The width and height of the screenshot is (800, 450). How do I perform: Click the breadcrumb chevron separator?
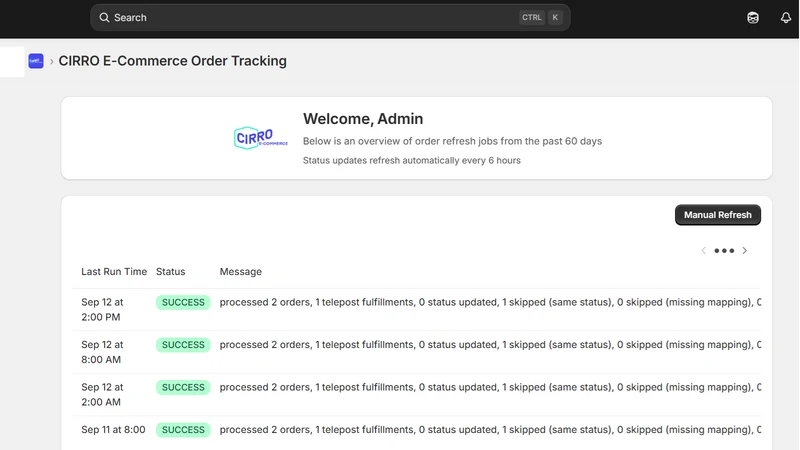click(52, 62)
